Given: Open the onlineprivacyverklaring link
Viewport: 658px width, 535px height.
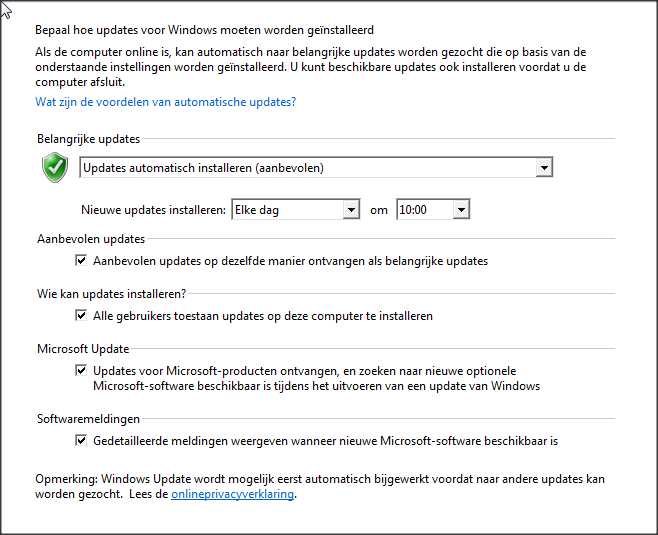Looking at the screenshot, I should [x=232, y=494].
